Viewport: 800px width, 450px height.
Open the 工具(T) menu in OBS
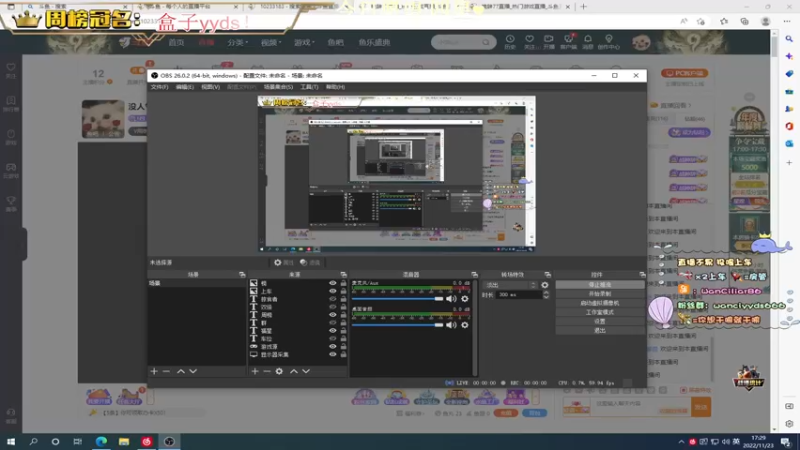point(309,87)
